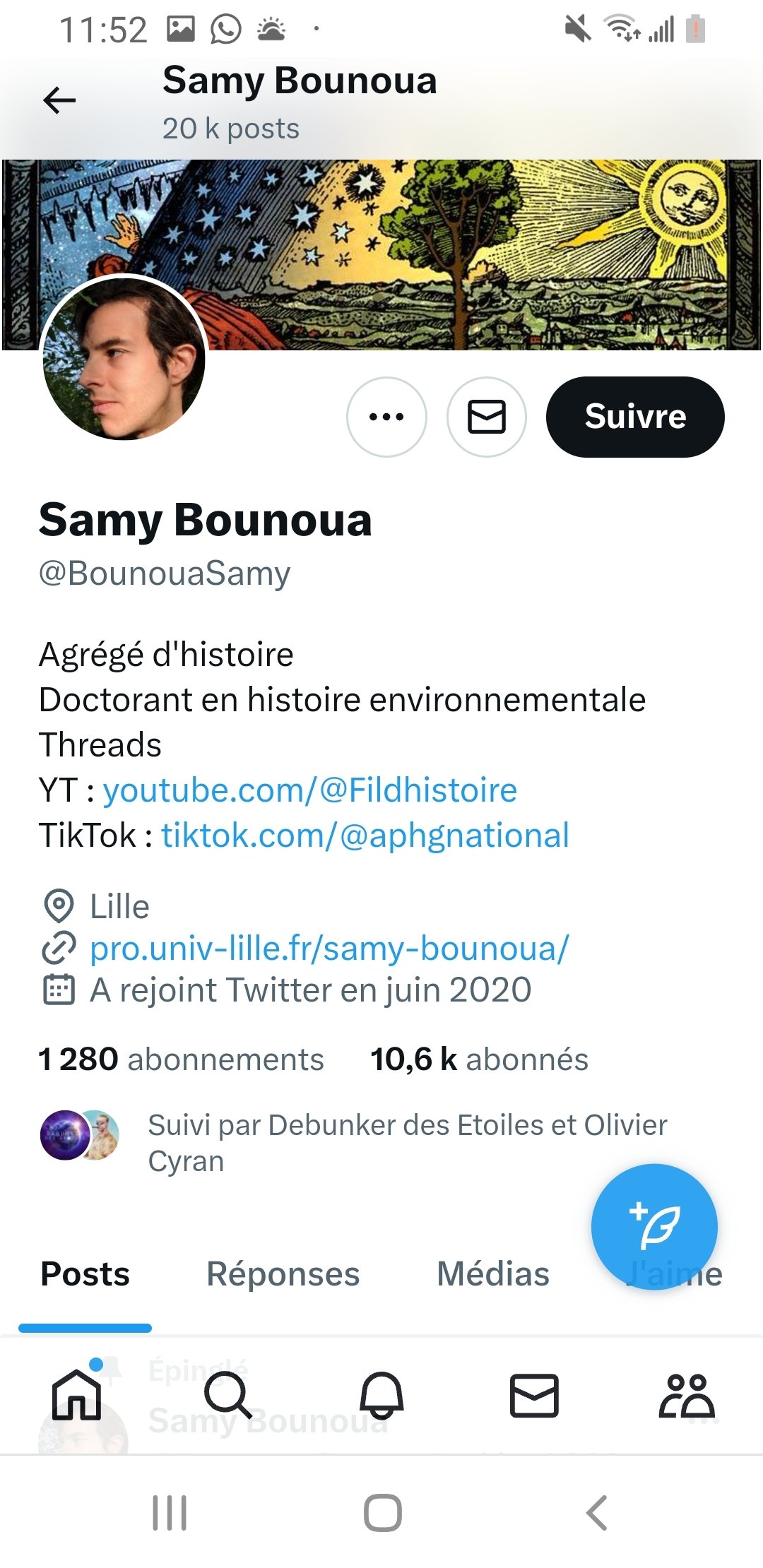Go to the Home feed icon

(76, 1395)
